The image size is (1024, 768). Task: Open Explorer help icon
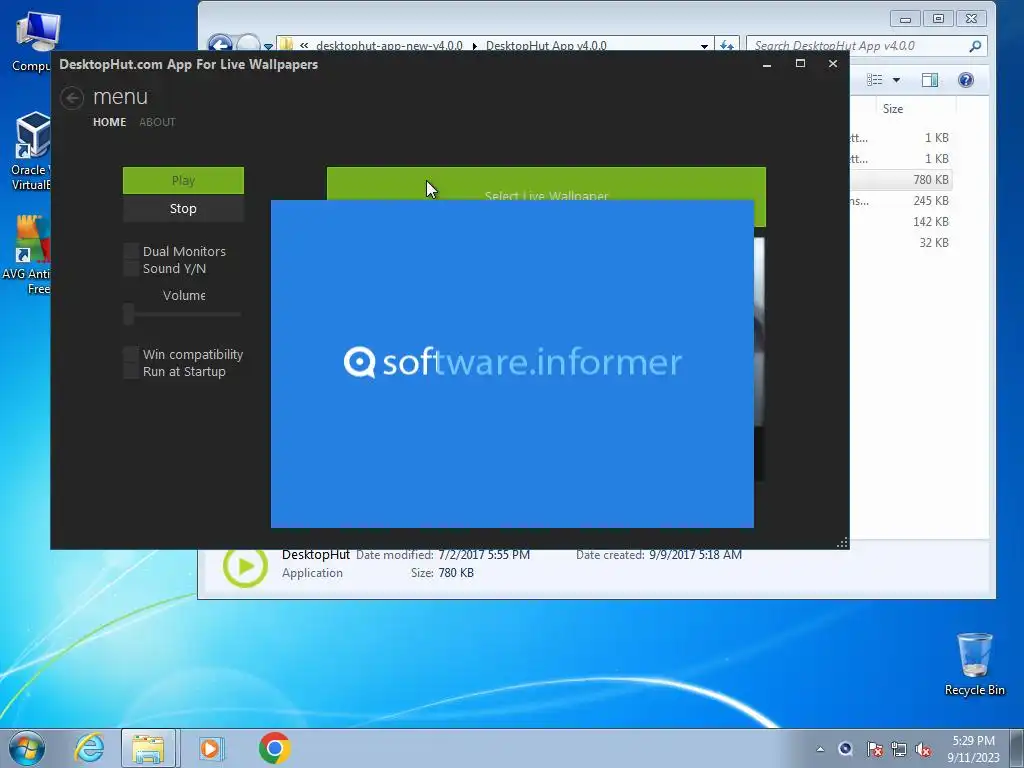click(966, 80)
